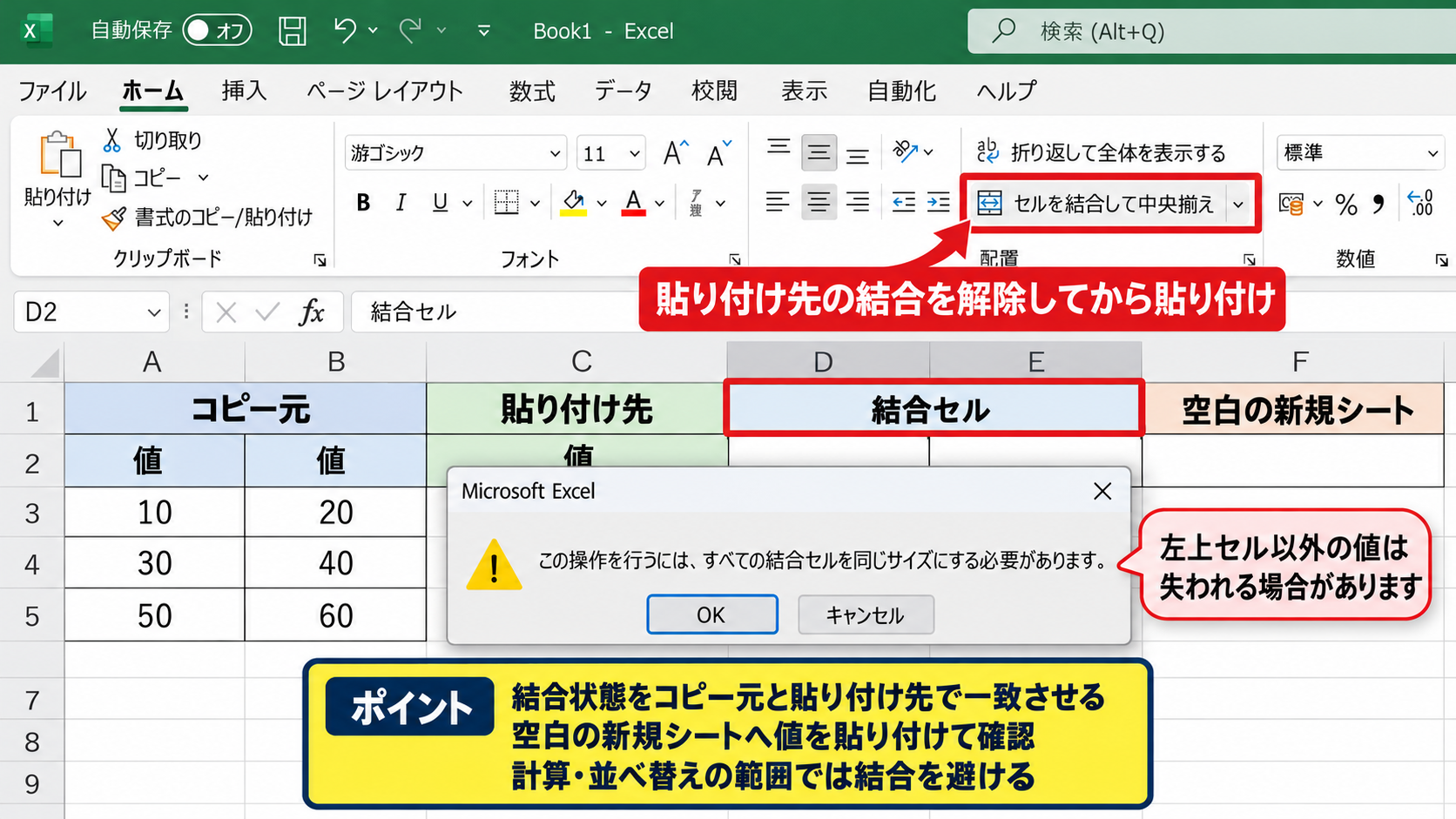1456x819 pixels.
Task: Toggle Italic formatting
Action: coord(401,203)
